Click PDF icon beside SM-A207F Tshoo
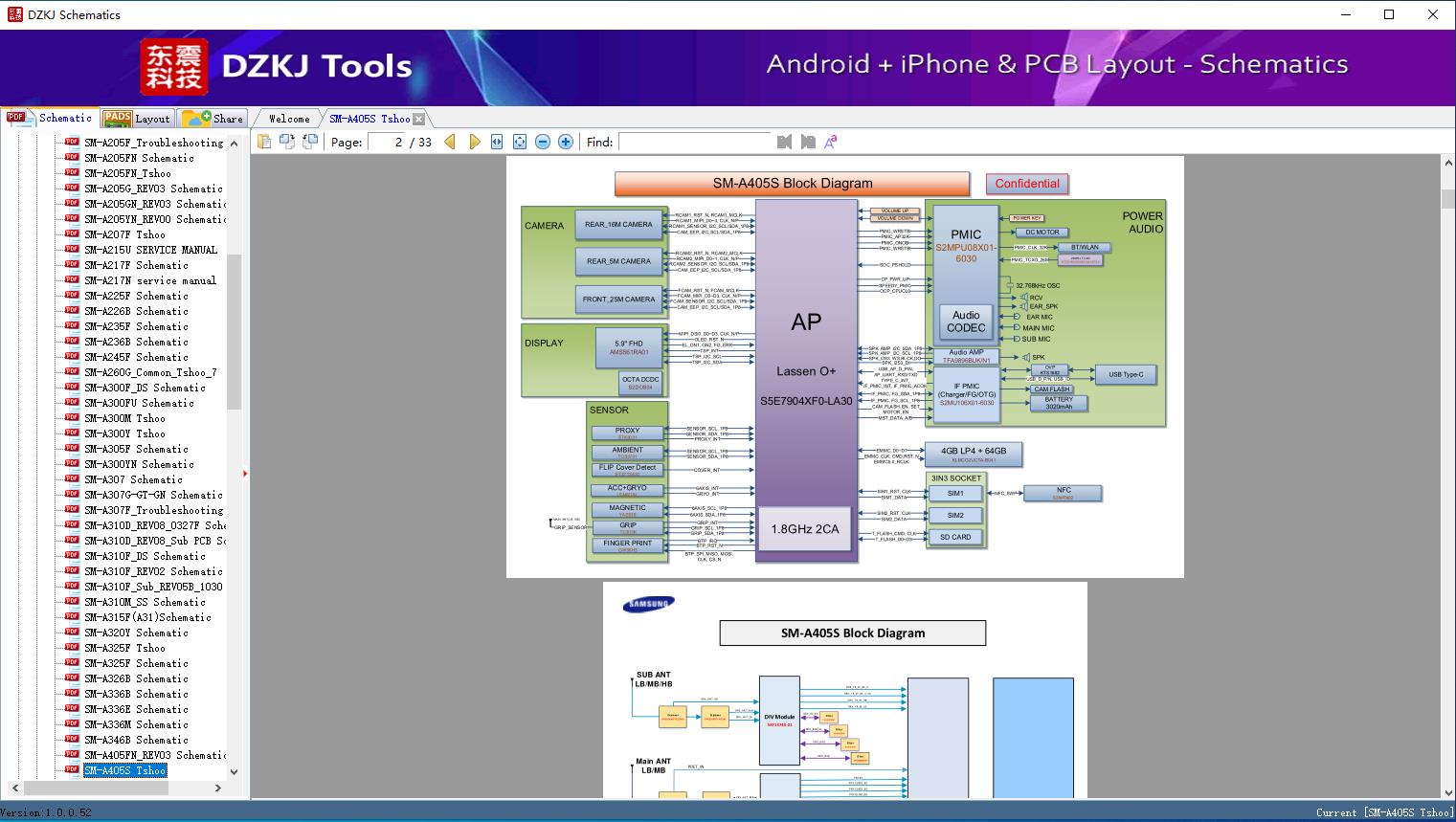Screen dimensions: 1456x822 pos(72,234)
